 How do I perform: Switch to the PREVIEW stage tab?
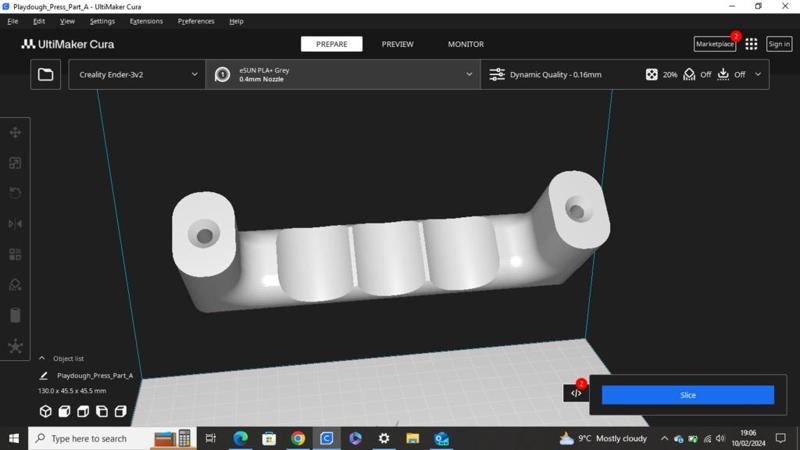[397, 44]
